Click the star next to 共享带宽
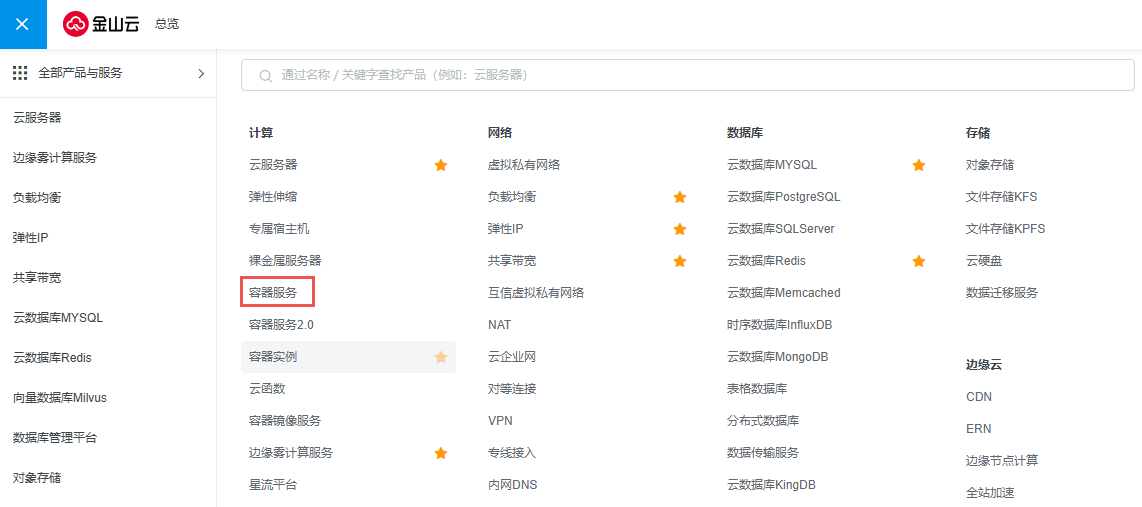This screenshot has width=1142, height=507. (x=680, y=261)
